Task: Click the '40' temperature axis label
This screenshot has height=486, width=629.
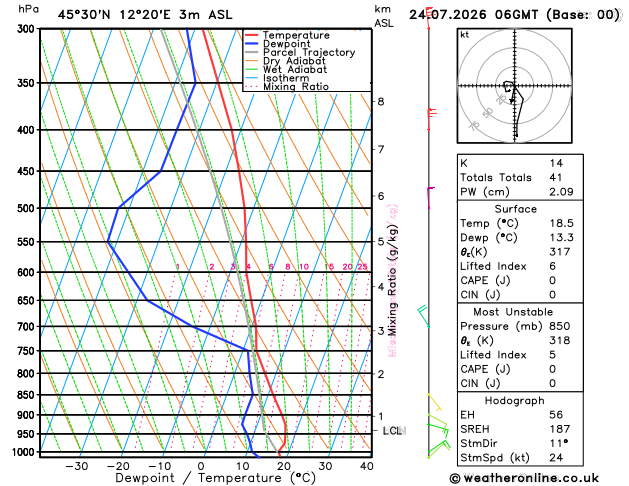Action: click(367, 466)
